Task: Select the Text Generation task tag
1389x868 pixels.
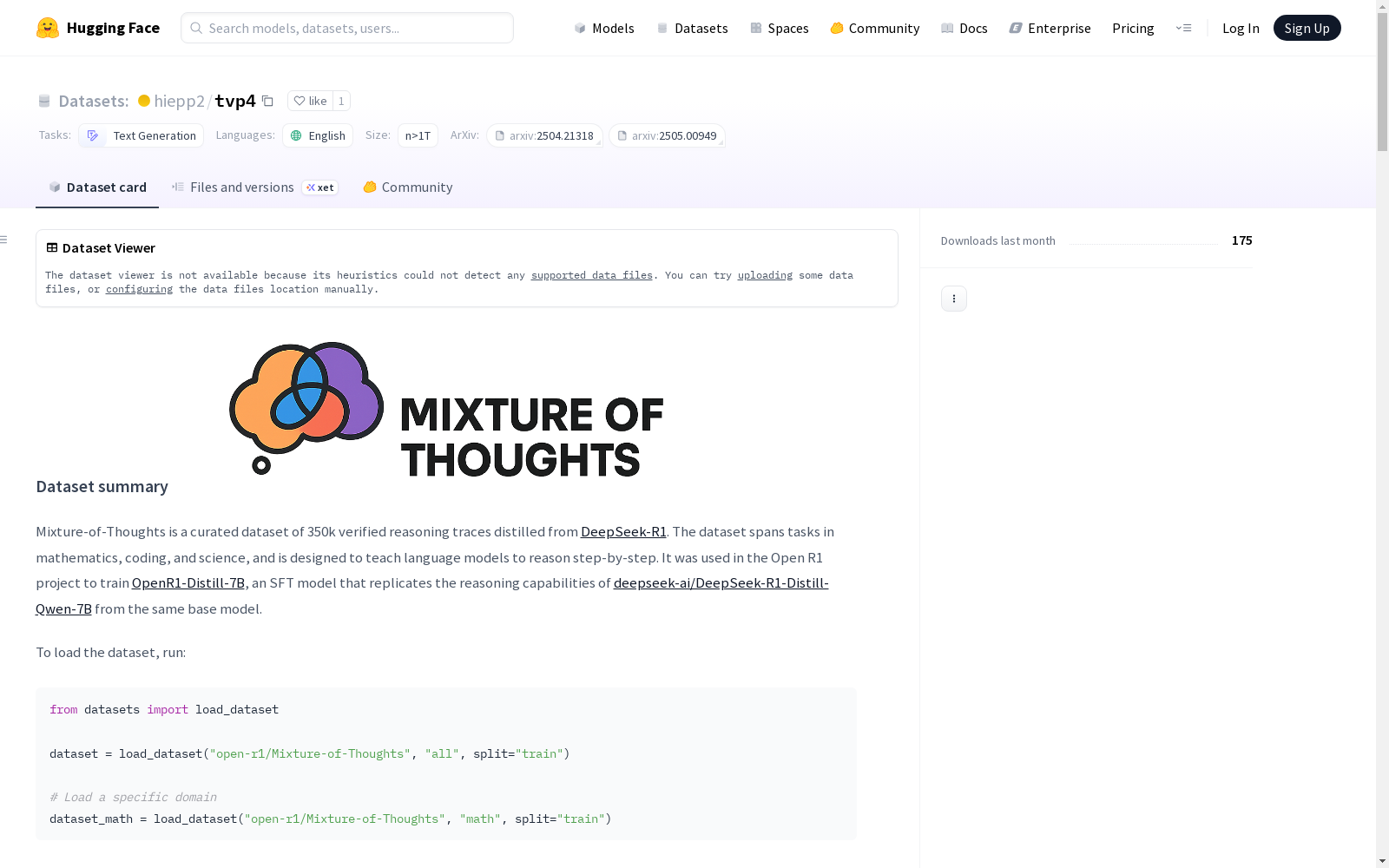Action: 142,135
